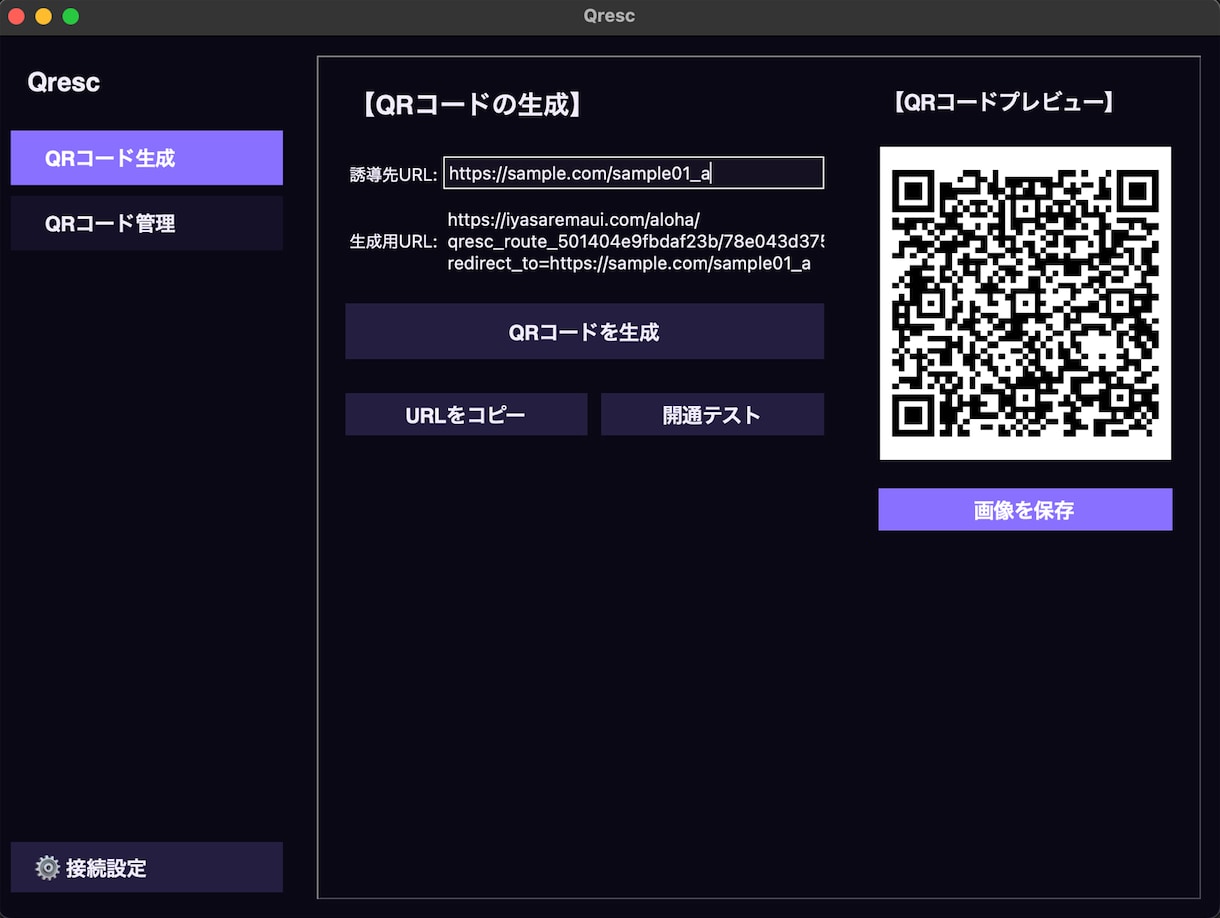The height and width of the screenshot is (918, 1220).
Task: Click the 【QRコードの生成】 heading
Action: [470, 105]
